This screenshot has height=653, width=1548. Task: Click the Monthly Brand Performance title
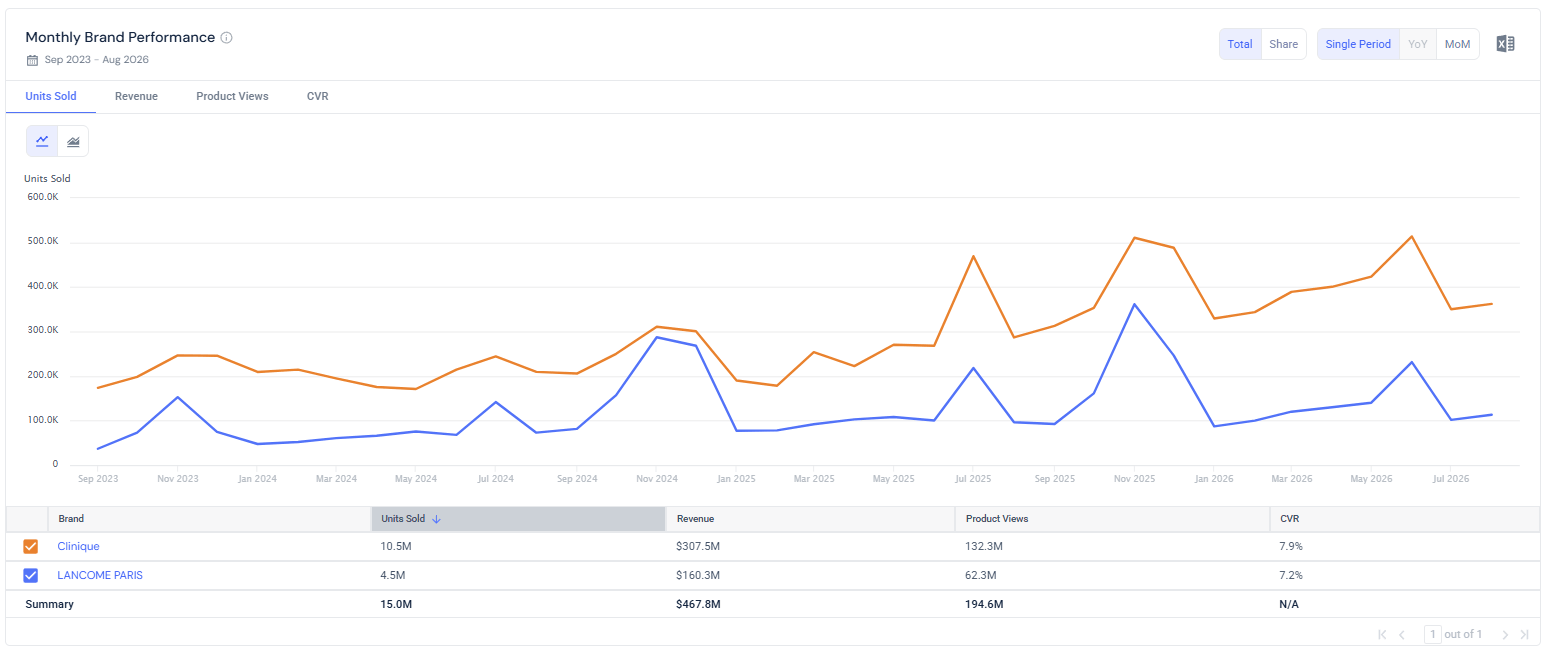coord(120,37)
